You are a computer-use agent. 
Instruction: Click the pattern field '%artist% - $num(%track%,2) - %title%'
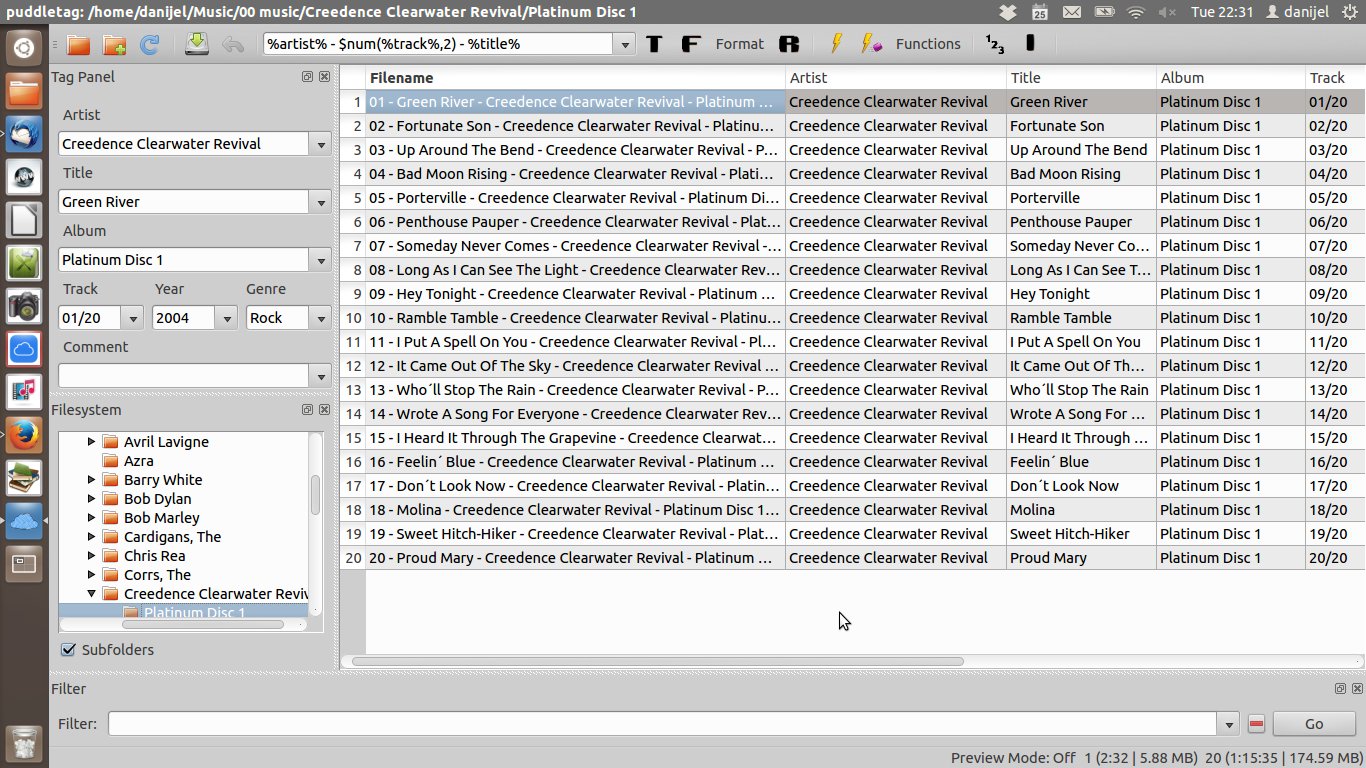pyautogui.click(x=439, y=44)
